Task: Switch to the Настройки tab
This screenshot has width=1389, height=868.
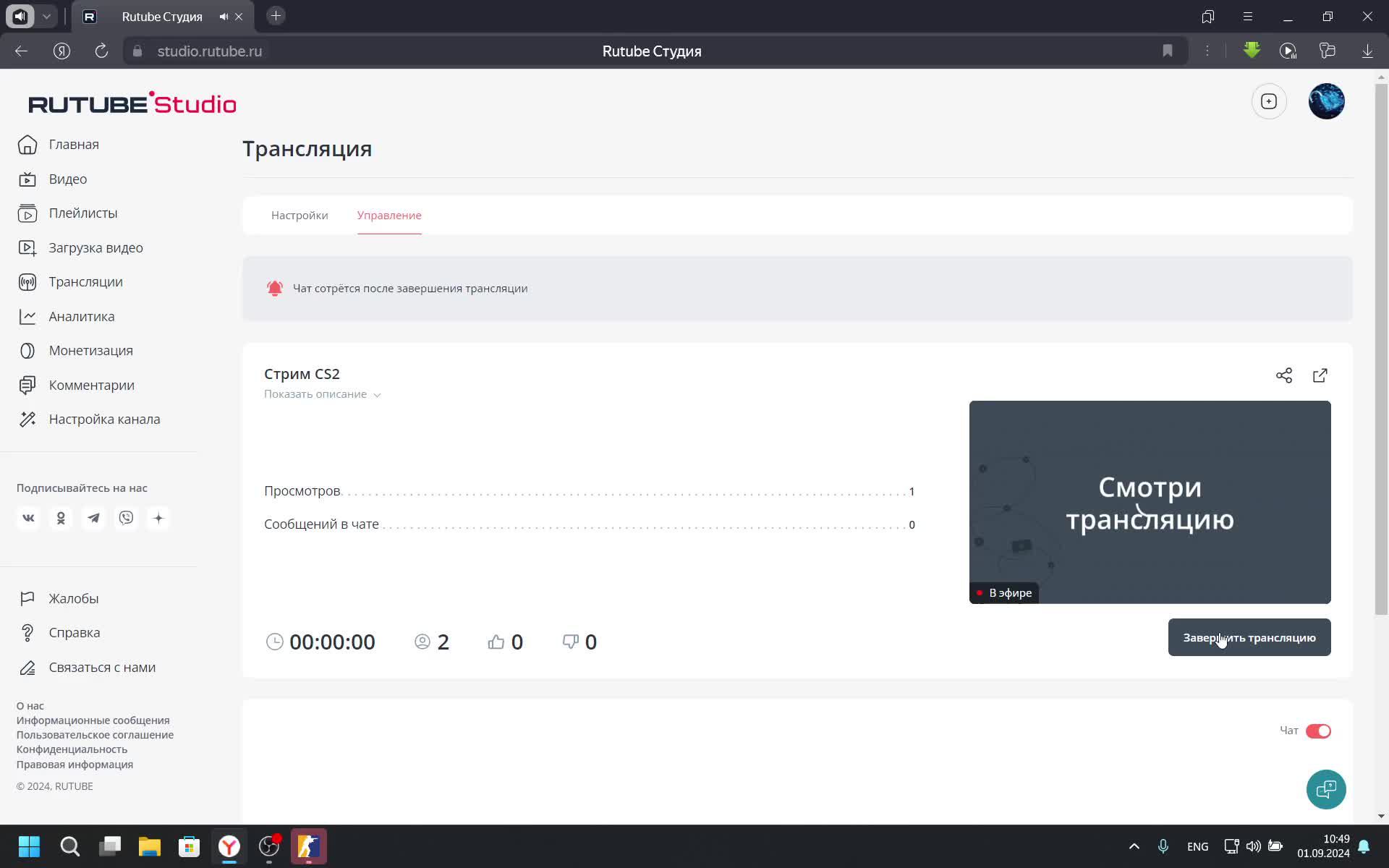Action: (300, 215)
